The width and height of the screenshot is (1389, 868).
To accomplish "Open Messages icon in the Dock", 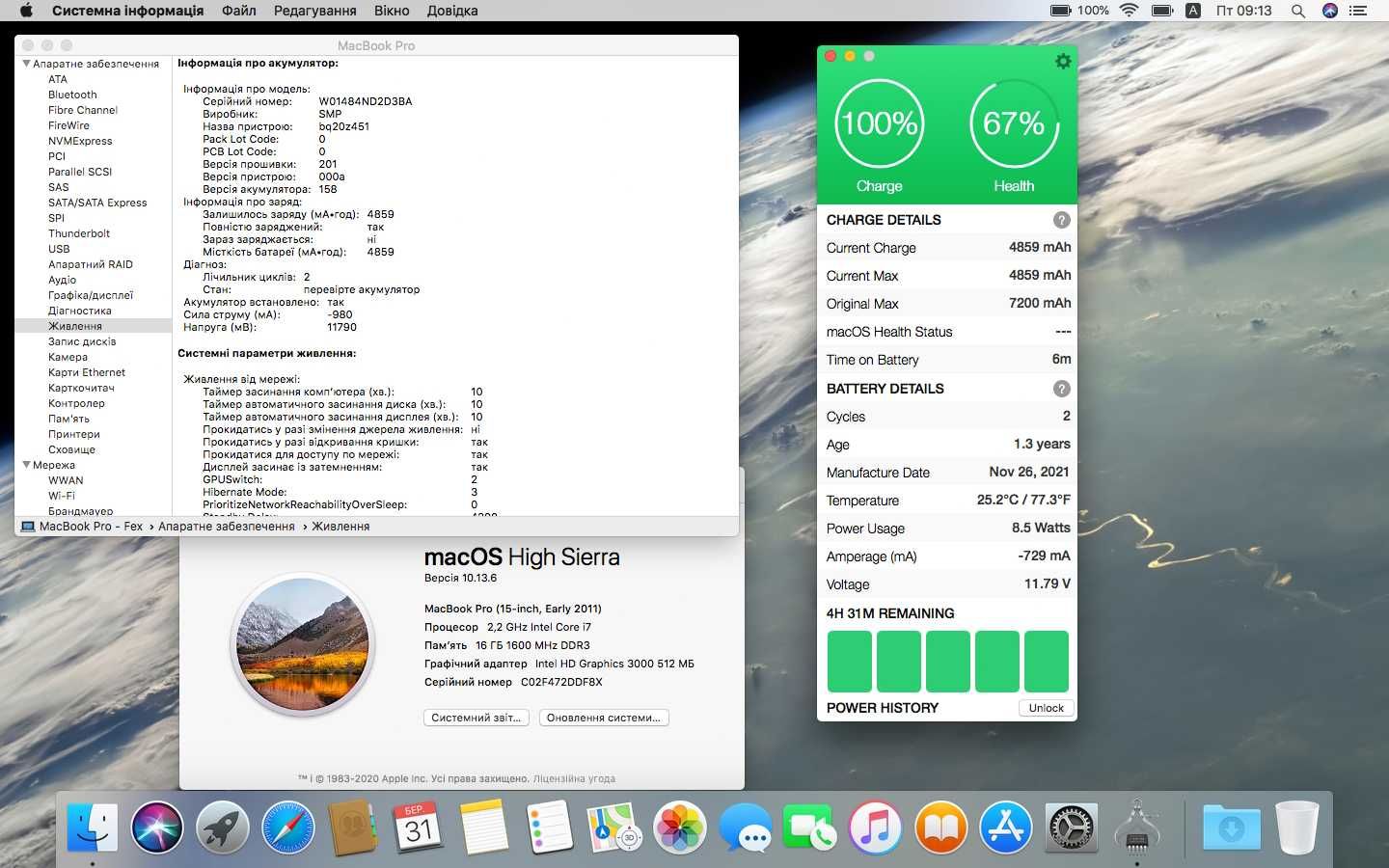I will point(746,827).
